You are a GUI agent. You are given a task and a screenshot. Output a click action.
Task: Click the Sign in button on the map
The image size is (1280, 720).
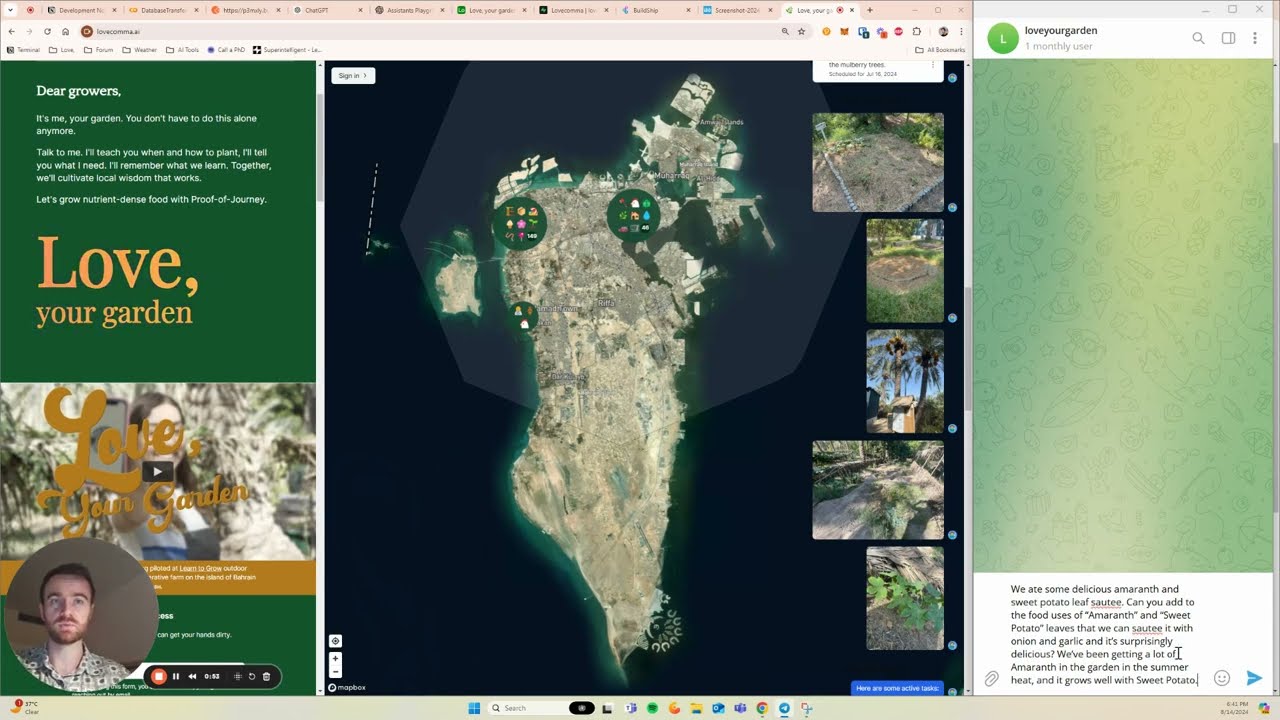[352, 74]
